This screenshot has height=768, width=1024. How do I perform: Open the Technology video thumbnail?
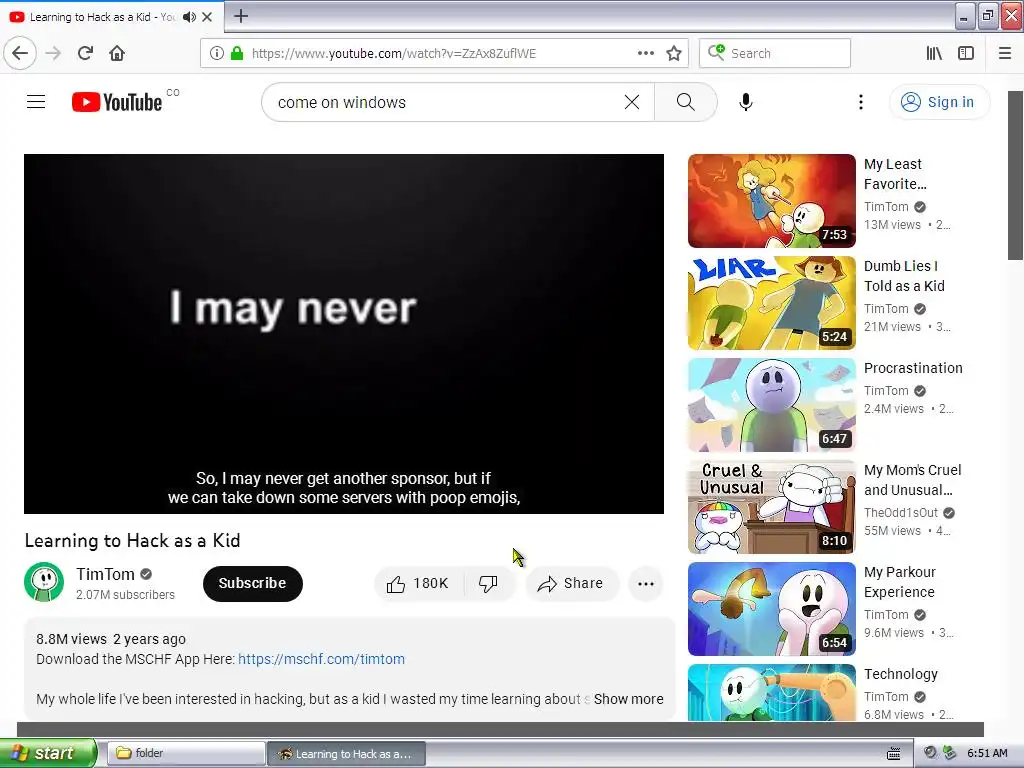pyautogui.click(x=771, y=693)
